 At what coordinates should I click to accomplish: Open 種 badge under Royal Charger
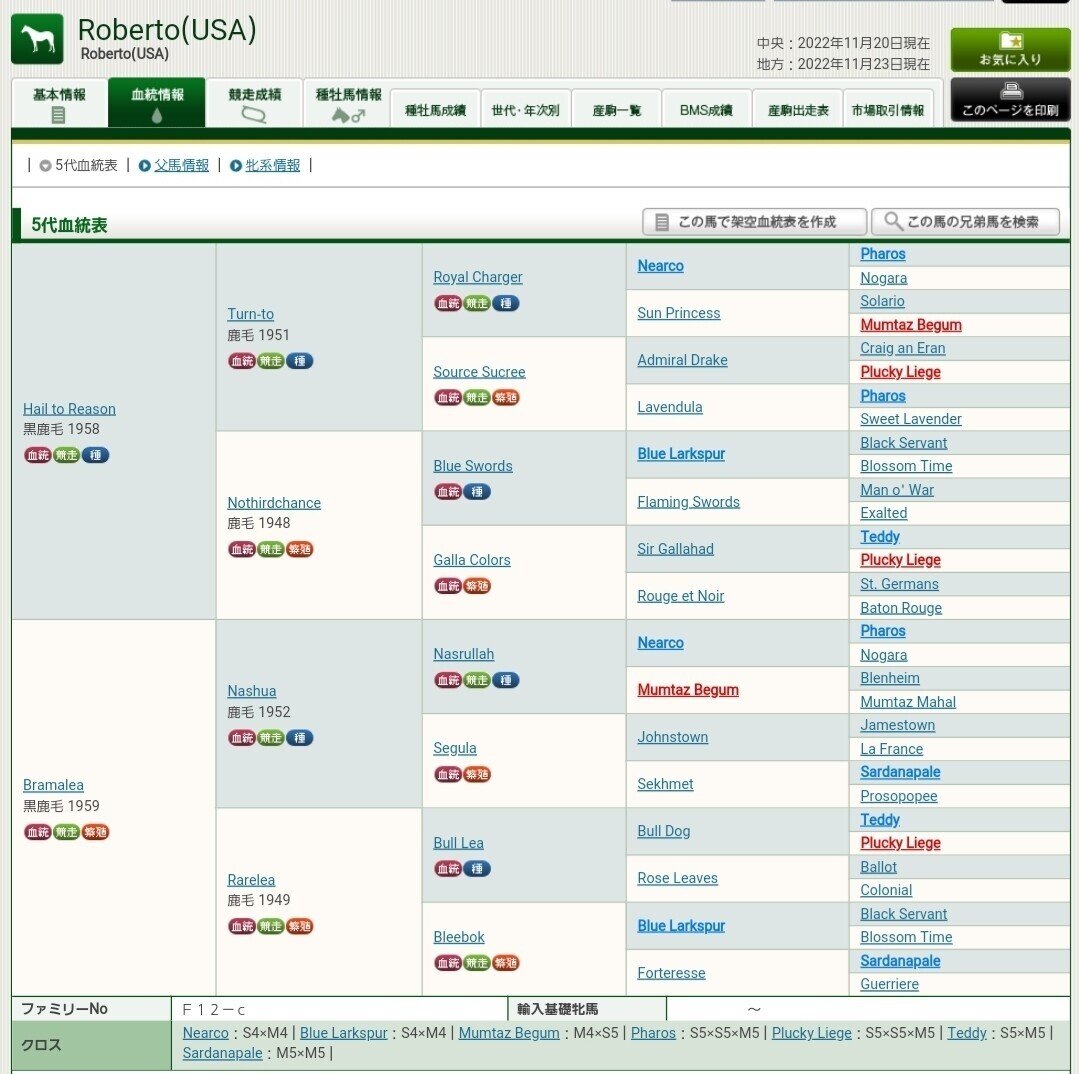(506, 303)
